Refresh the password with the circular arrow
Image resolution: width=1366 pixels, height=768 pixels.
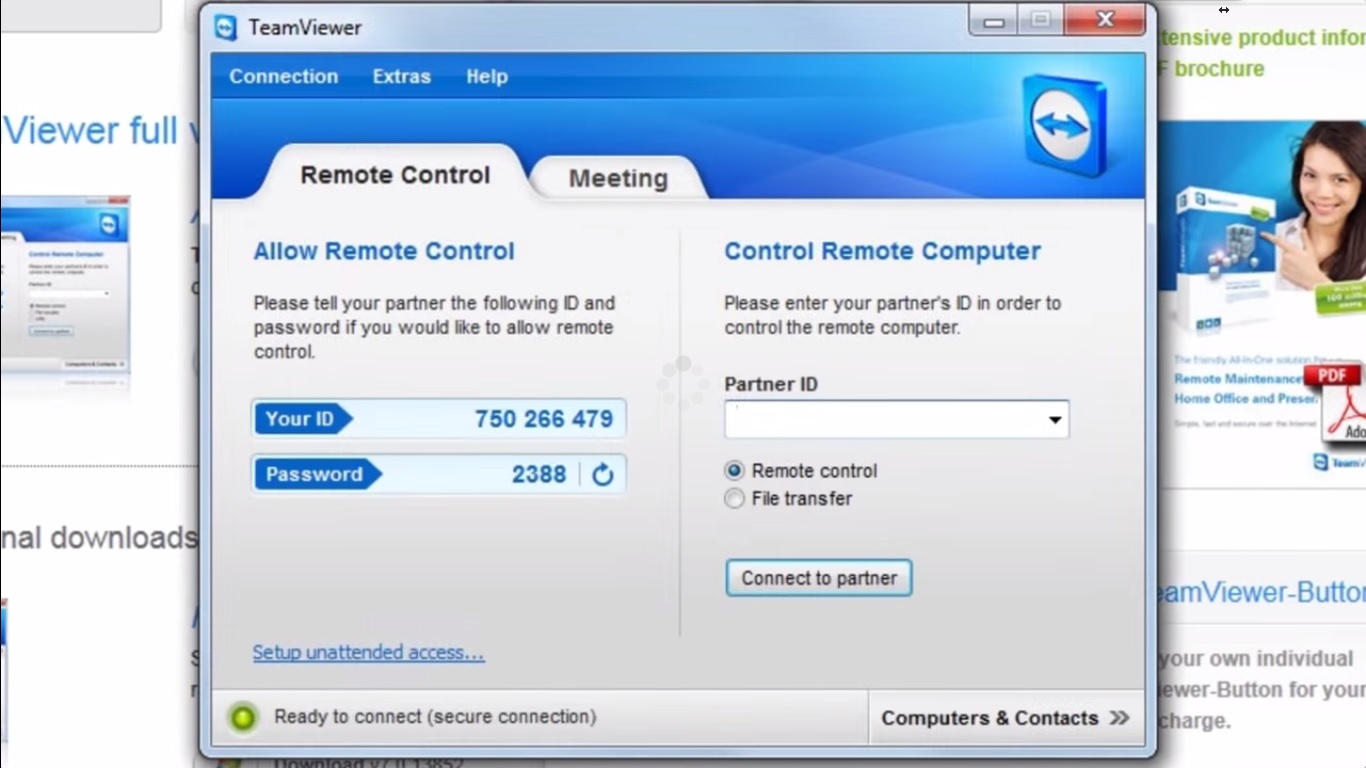click(x=602, y=474)
